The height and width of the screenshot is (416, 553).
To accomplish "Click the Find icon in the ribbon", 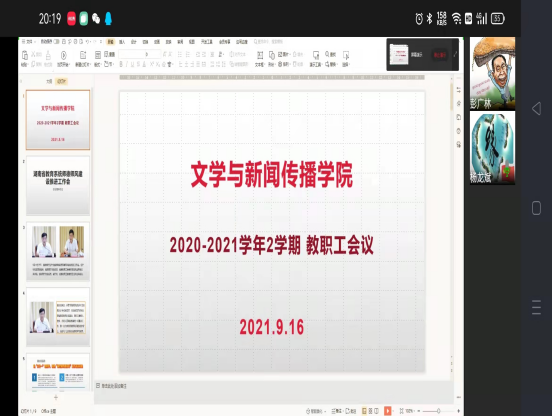I will pyautogui.click(x=330, y=54).
